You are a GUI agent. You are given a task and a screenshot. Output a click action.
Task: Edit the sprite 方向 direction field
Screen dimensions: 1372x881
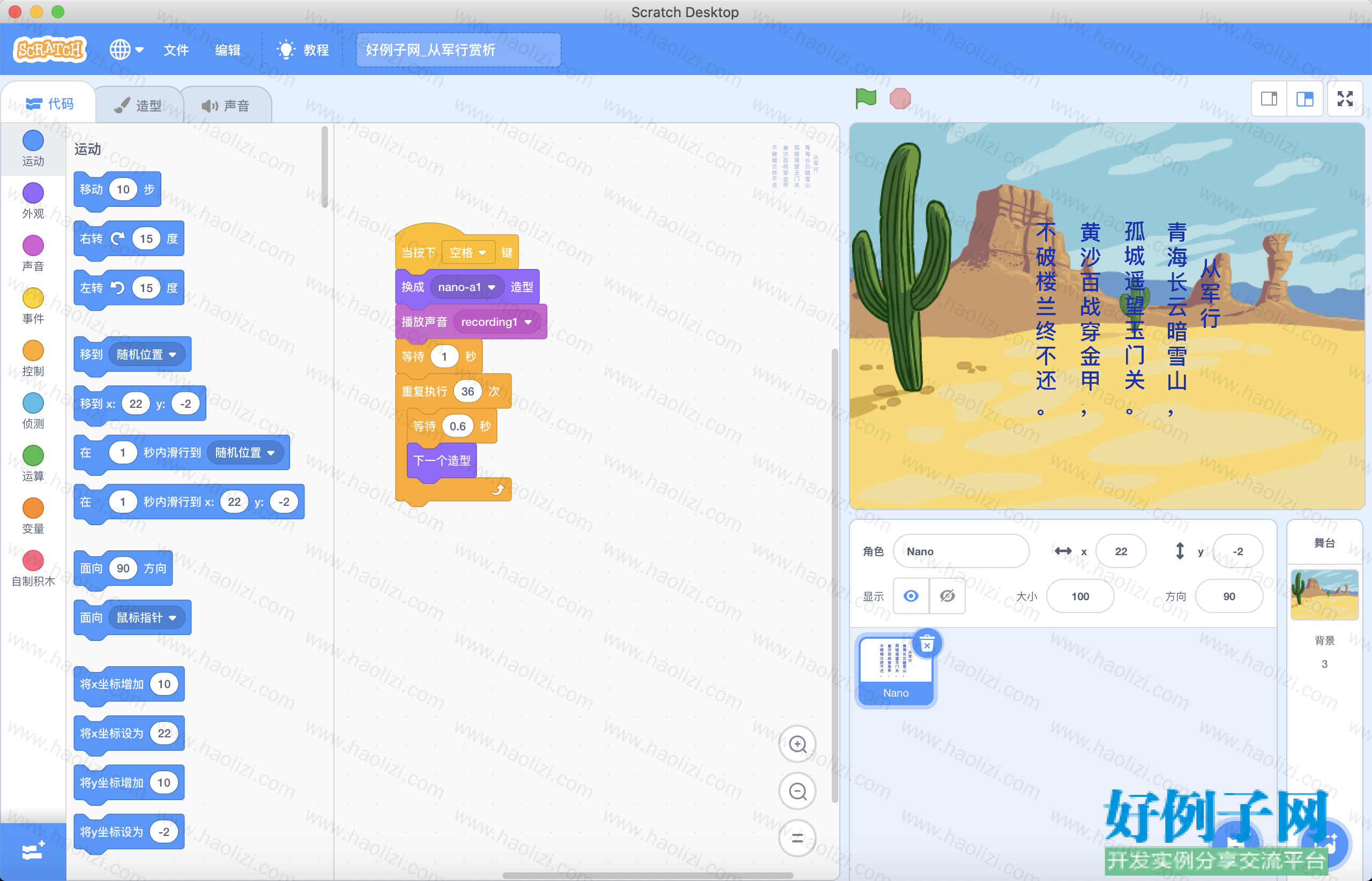coord(1228,596)
